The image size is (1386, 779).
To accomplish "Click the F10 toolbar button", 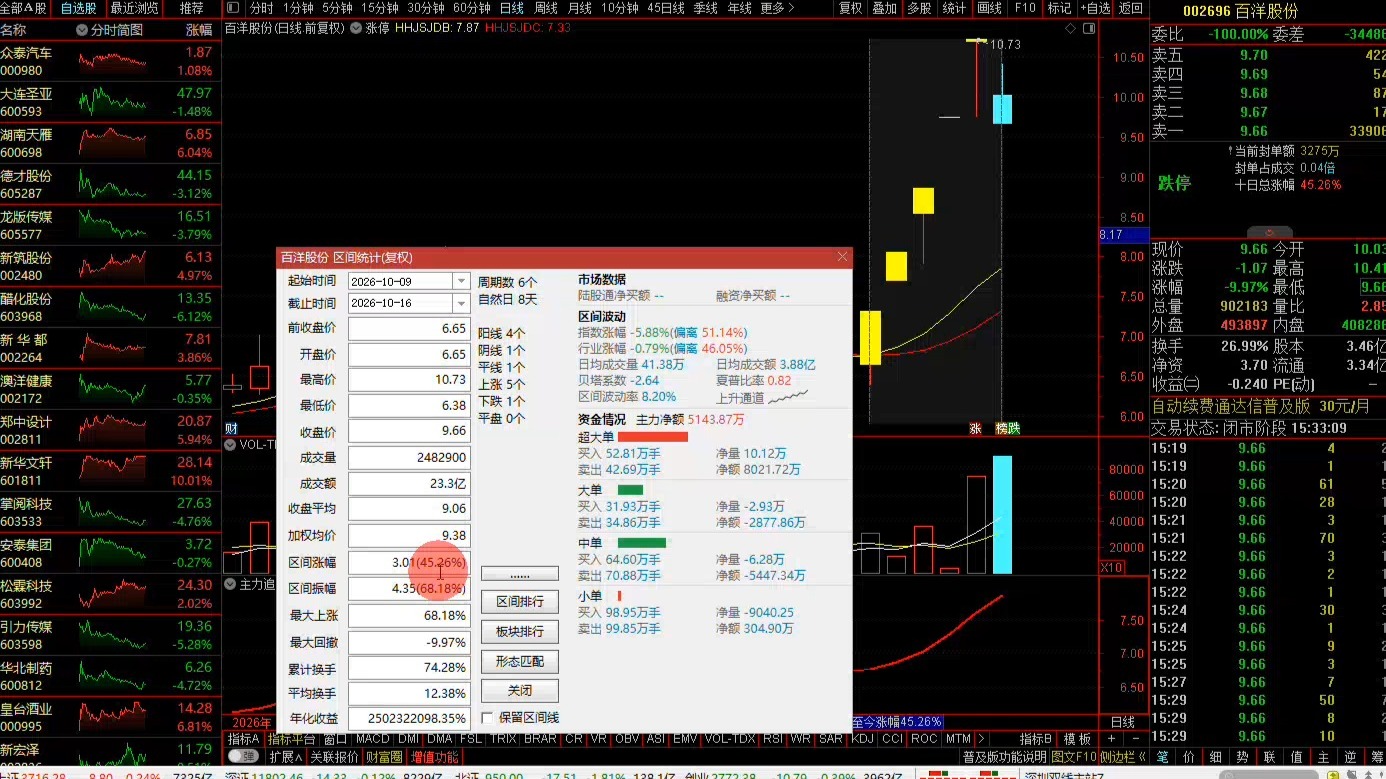I will click(x=1025, y=8).
